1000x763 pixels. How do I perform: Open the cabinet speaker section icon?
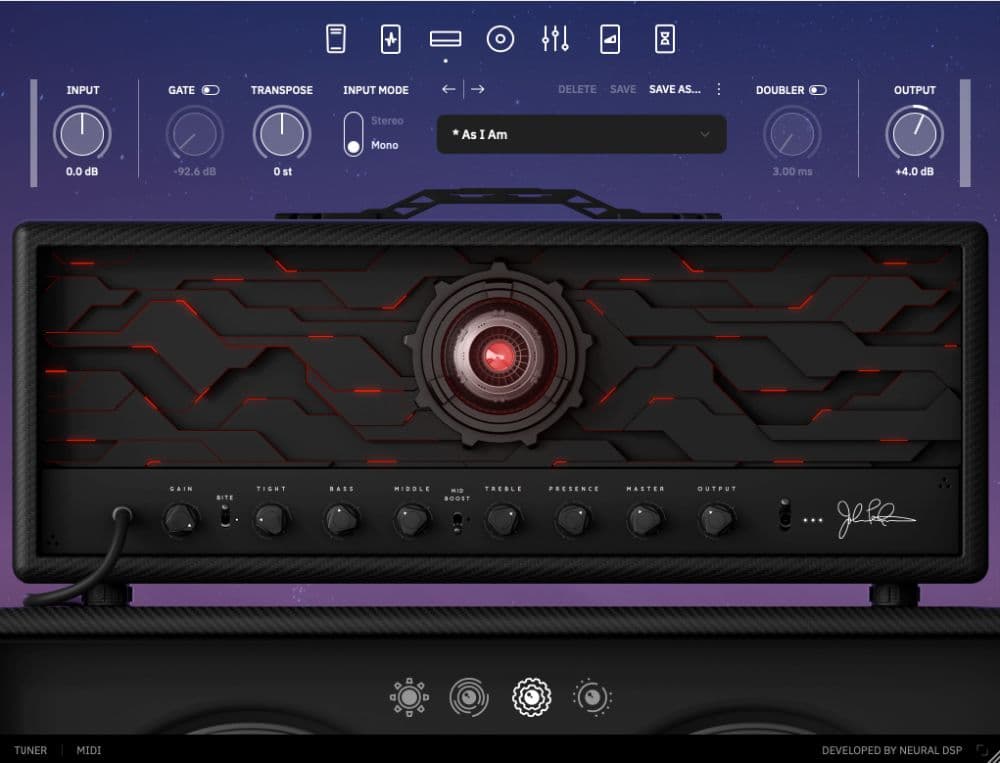pyautogui.click(x=500, y=39)
